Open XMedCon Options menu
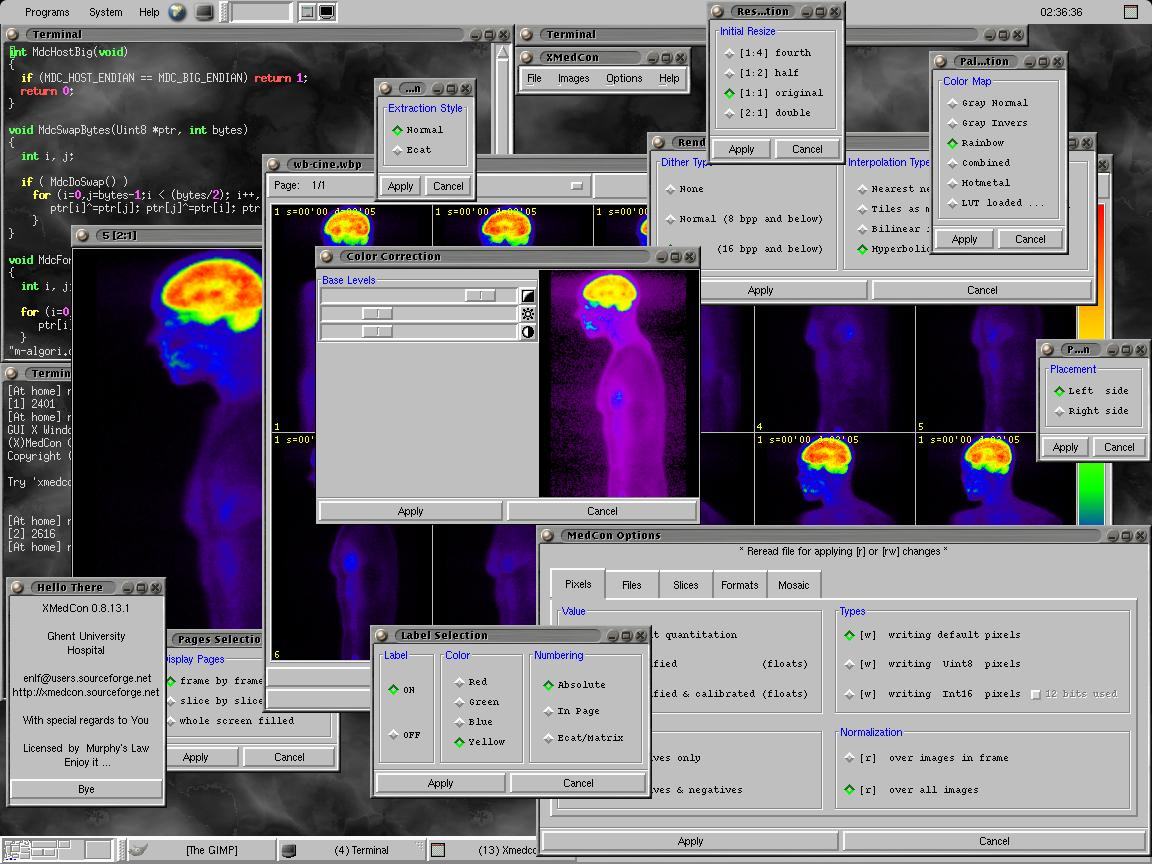Image resolution: width=1152 pixels, height=864 pixels. click(x=624, y=78)
